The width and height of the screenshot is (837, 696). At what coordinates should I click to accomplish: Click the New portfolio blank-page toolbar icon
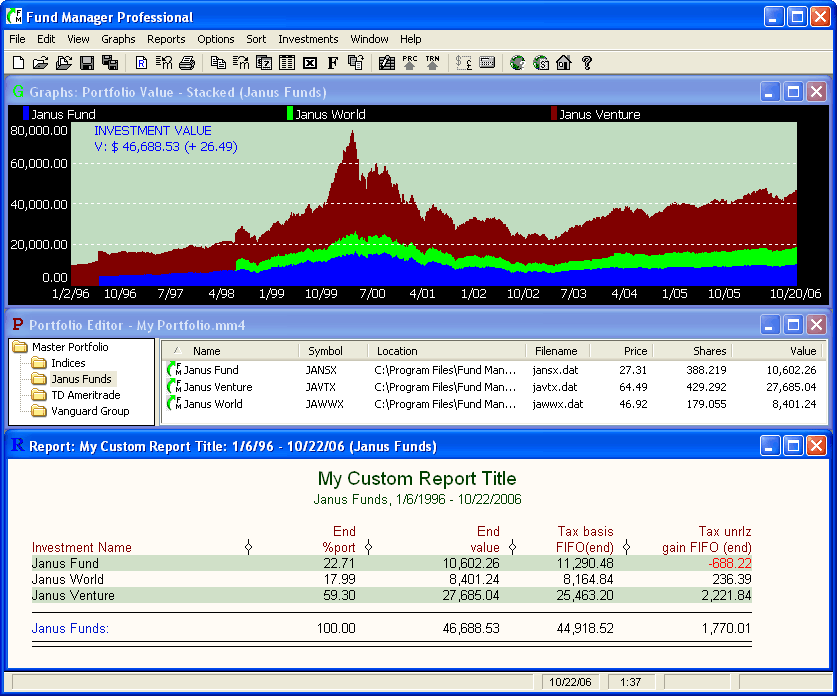click(x=18, y=63)
